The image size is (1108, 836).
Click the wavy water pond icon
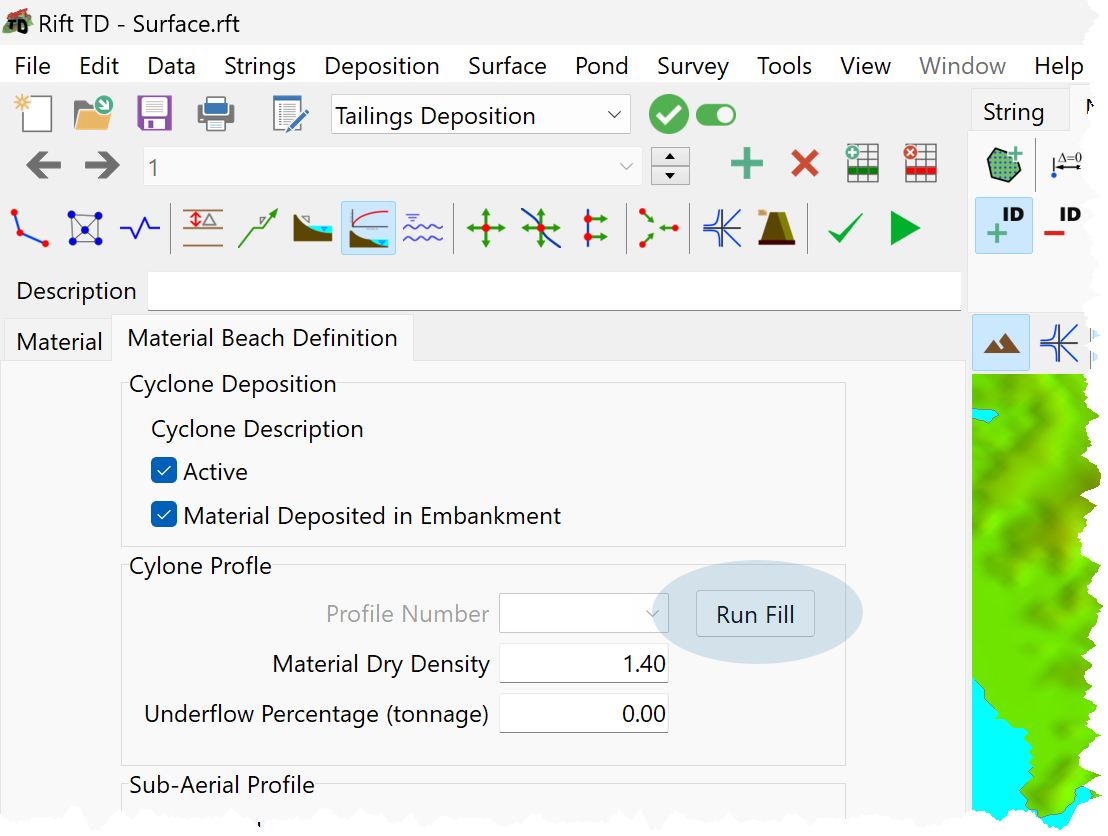tap(423, 228)
